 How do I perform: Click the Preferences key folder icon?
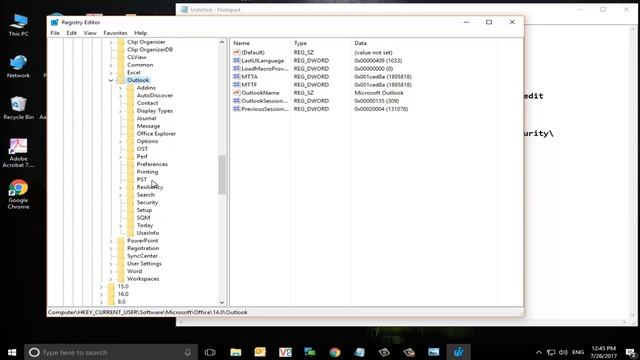coord(131,164)
